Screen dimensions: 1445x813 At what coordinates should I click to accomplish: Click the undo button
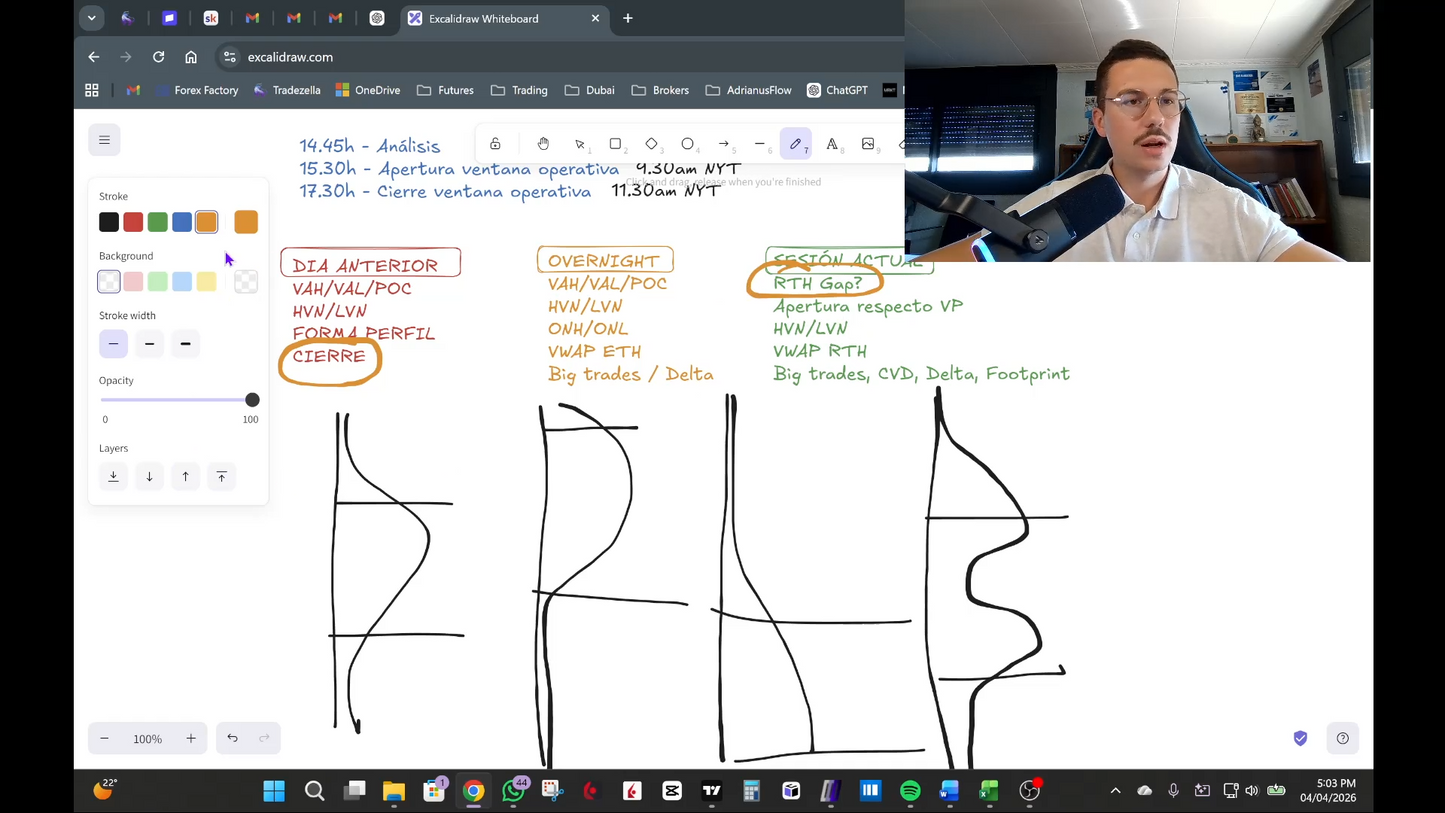(x=232, y=738)
